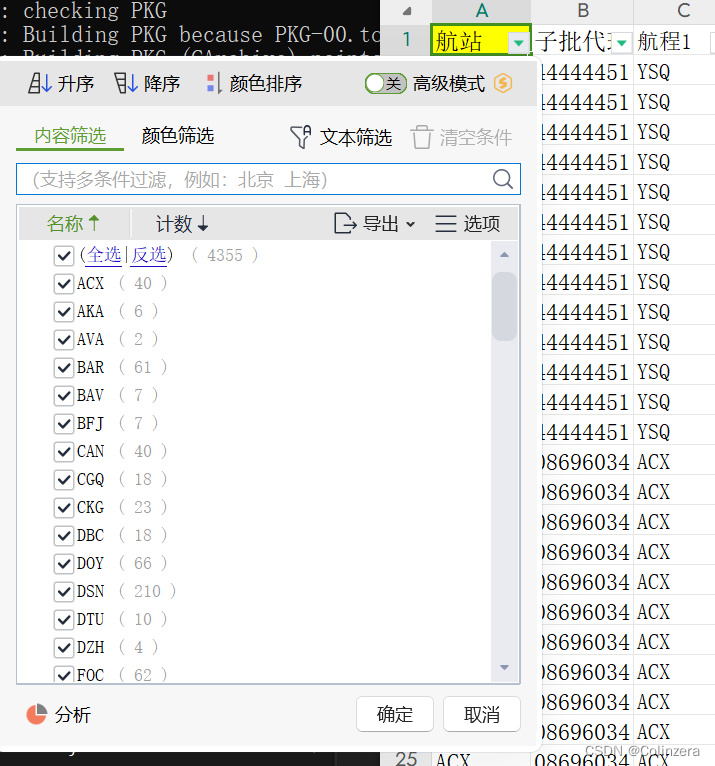
Task: Open 子批代 column filter dropdown
Action: pos(622,43)
